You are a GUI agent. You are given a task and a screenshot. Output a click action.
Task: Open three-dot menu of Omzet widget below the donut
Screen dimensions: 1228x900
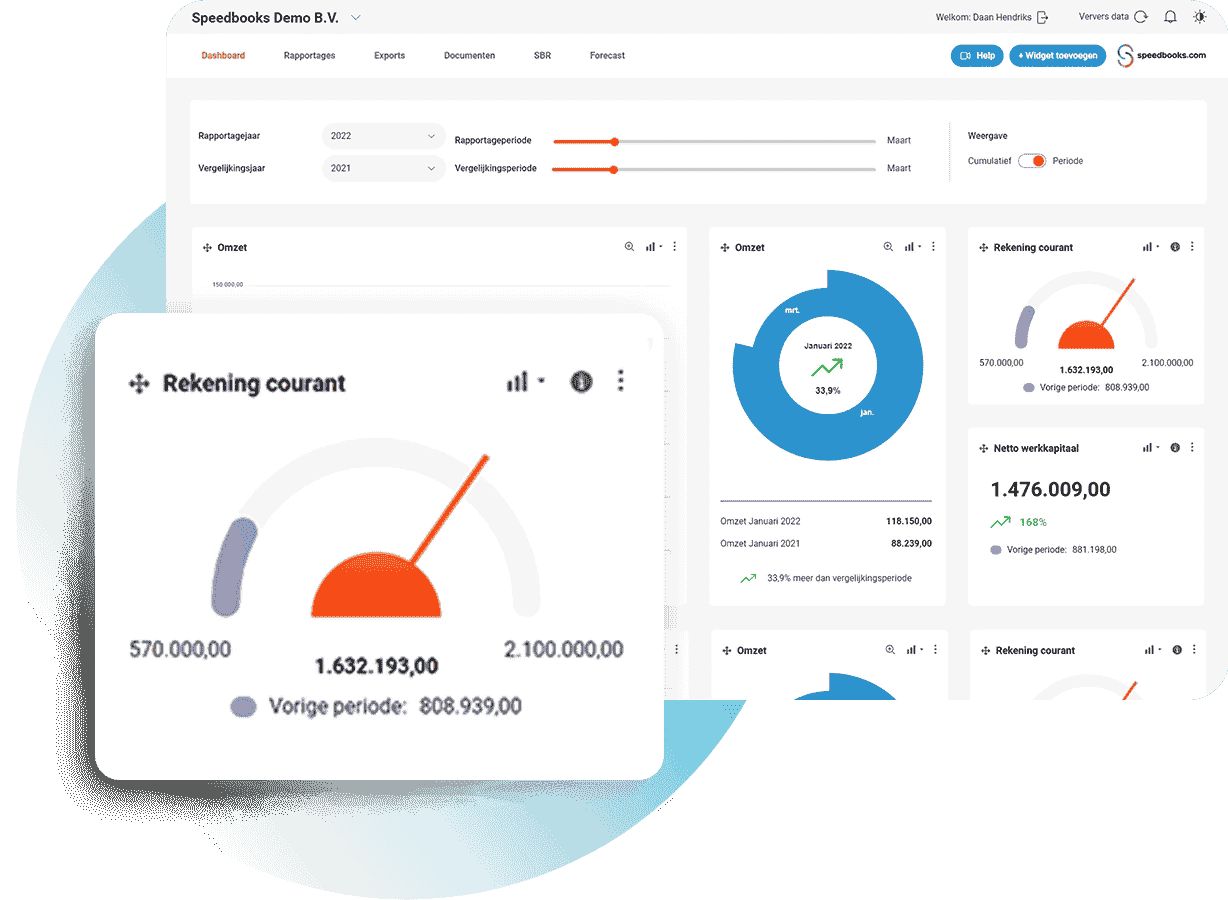[935, 650]
